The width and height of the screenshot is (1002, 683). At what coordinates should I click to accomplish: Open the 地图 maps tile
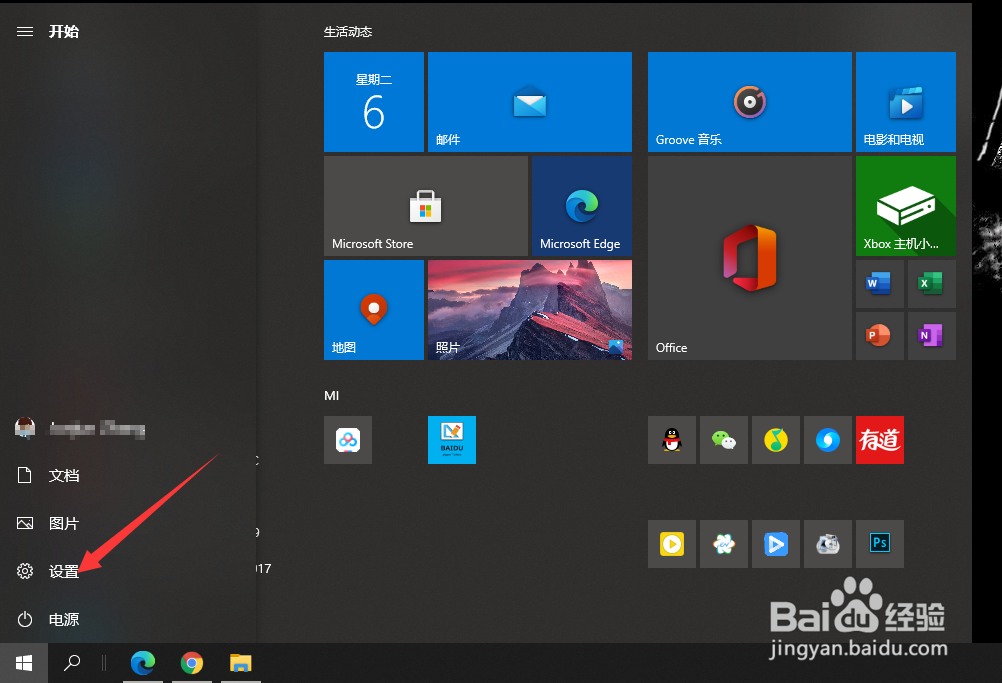pos(374,310)
